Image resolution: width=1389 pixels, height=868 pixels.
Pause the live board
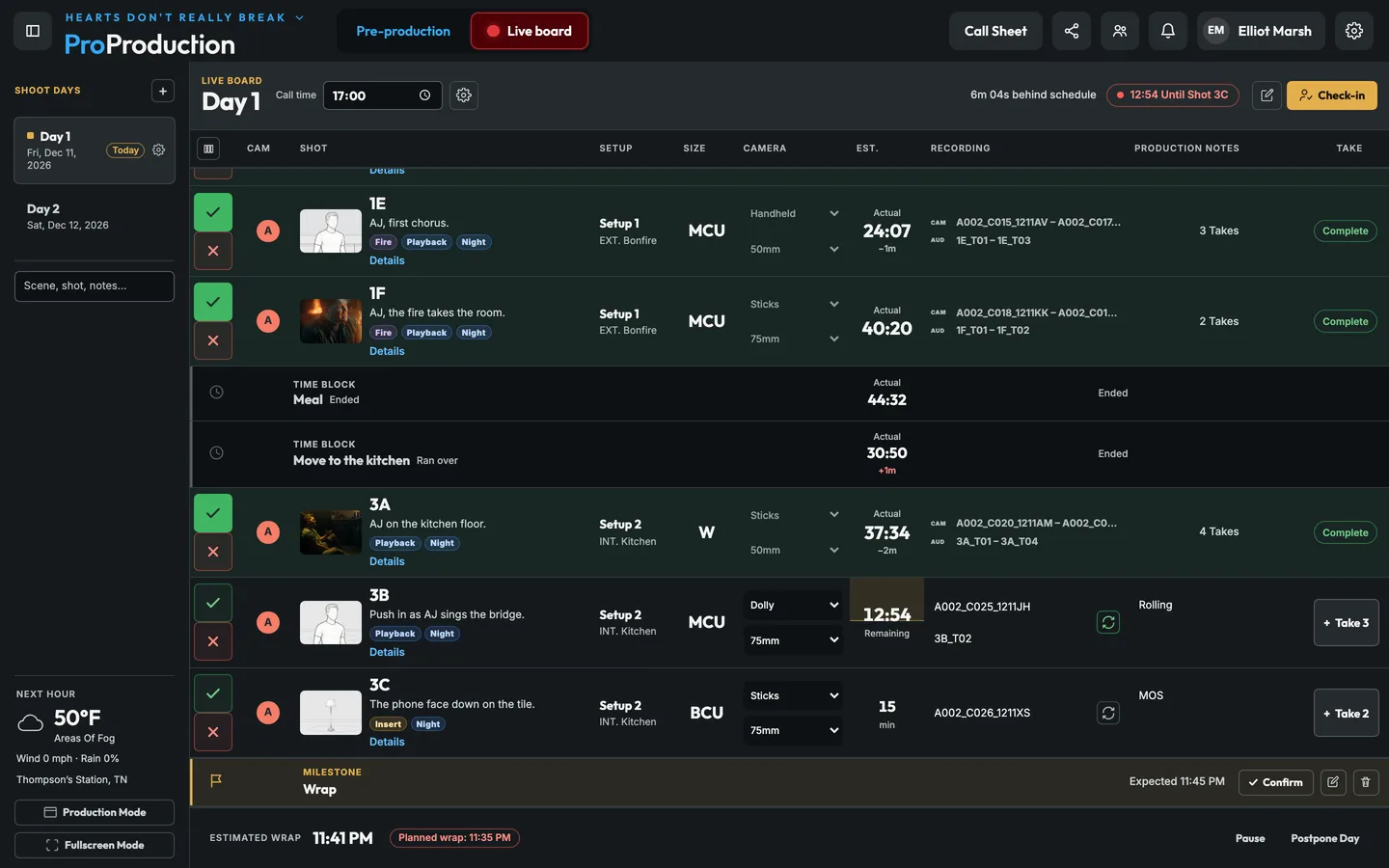[x=1250, y=838]
